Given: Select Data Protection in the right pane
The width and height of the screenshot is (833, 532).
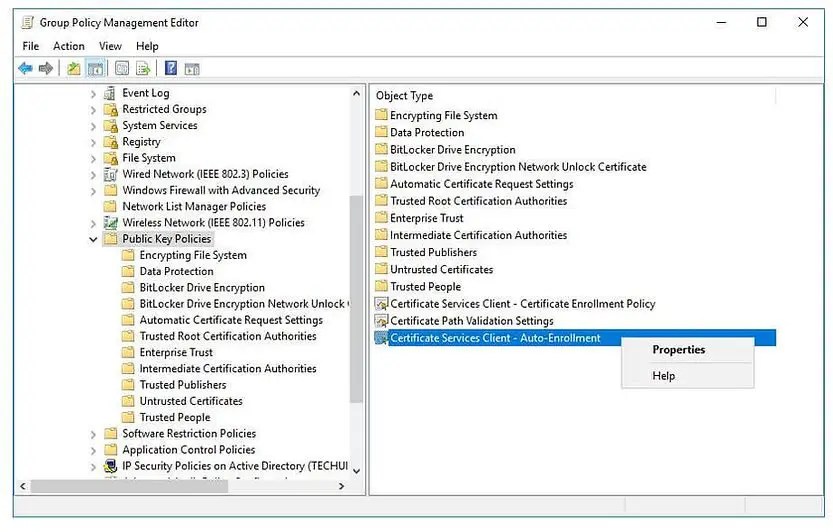Looking at the screenshot, I should (427, 132).
